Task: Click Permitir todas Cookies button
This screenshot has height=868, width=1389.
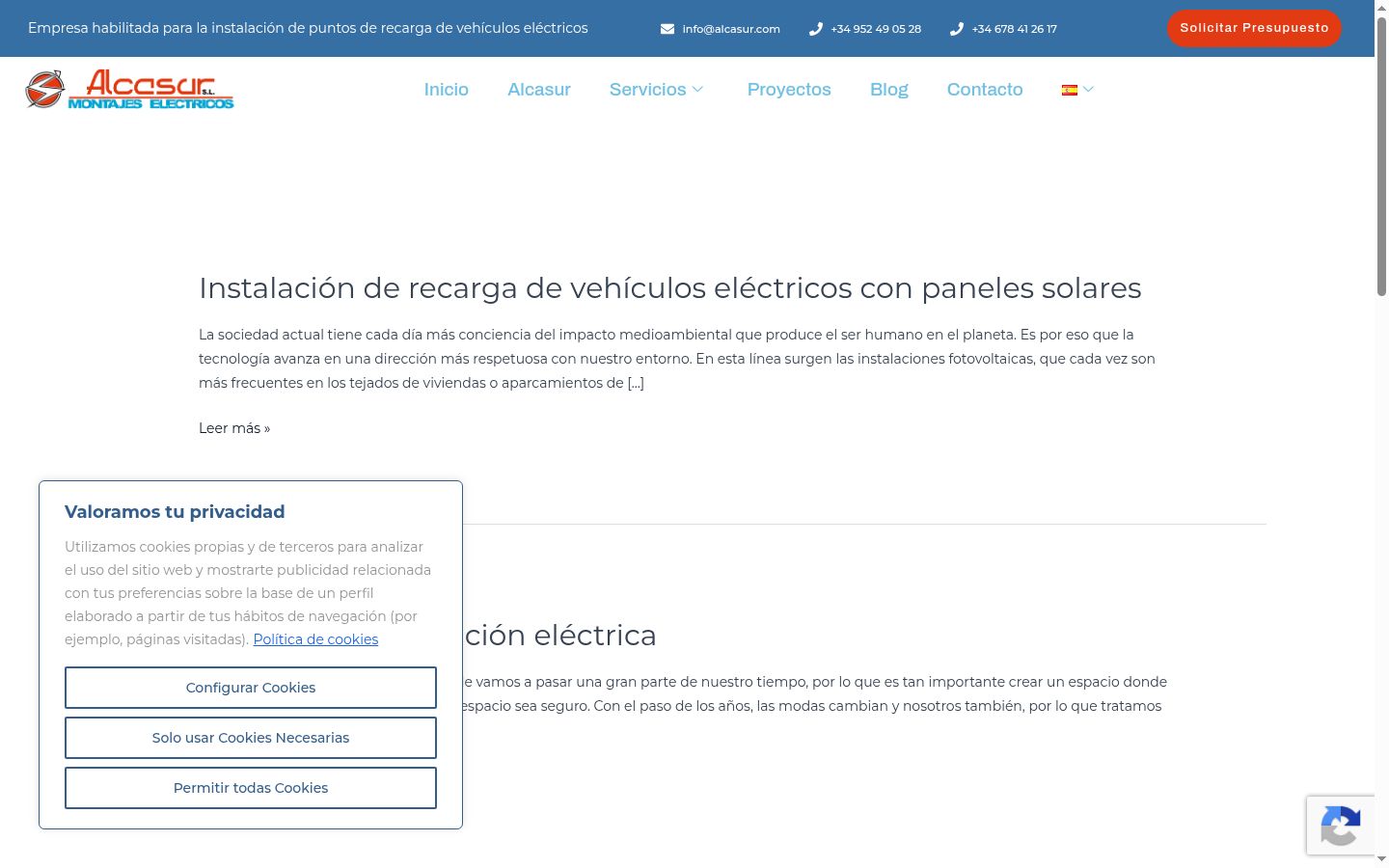Action: click(x=251, y=788)
